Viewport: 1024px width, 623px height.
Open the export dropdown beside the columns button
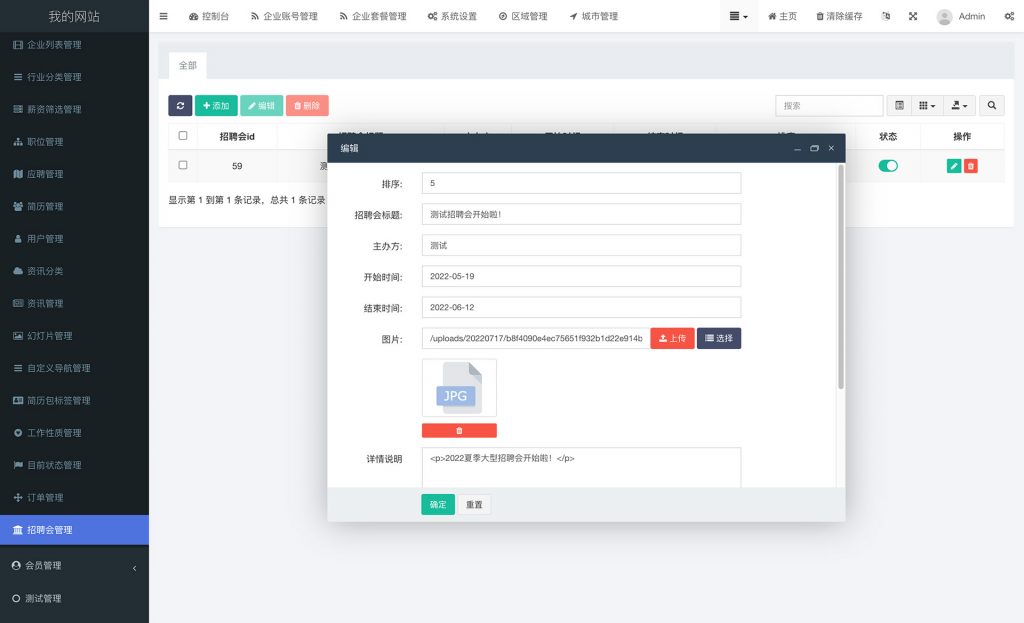coord(960,105)
